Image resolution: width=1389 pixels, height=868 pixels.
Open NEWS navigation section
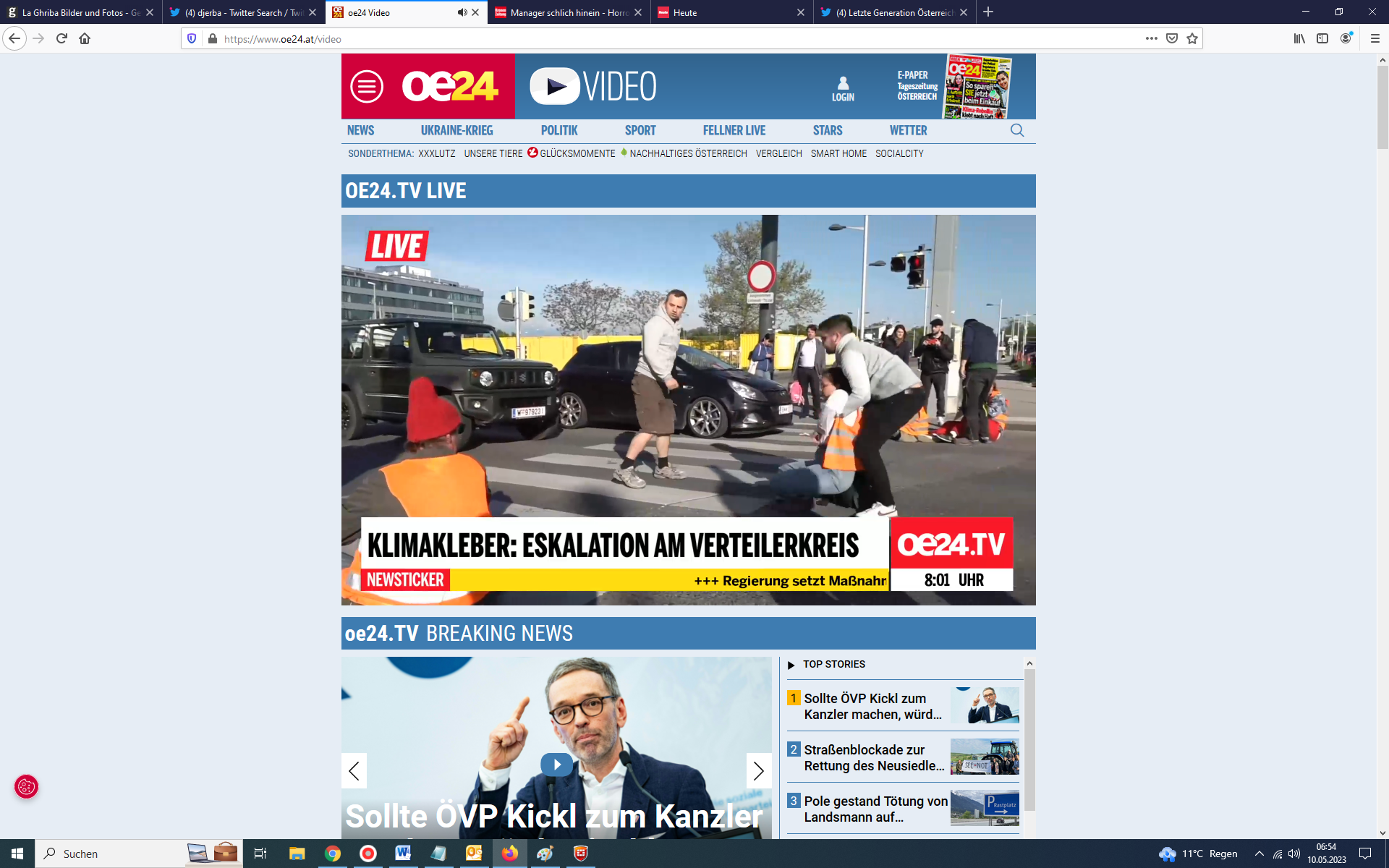point(360,130)
